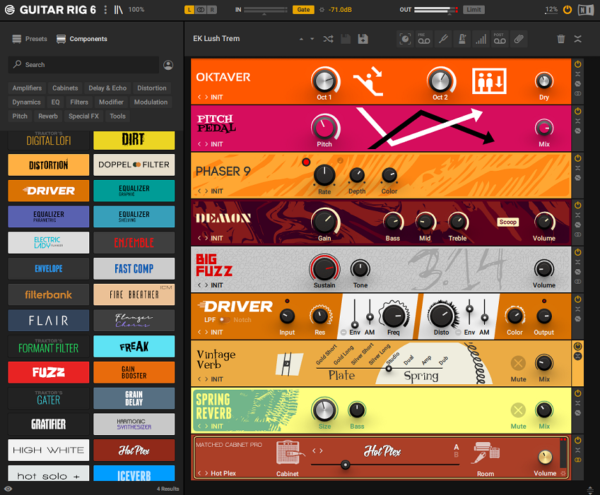Viewport: 600px width, 495px height.
Task: Open the POST tapedeck icon
Action: coord(500,39)
